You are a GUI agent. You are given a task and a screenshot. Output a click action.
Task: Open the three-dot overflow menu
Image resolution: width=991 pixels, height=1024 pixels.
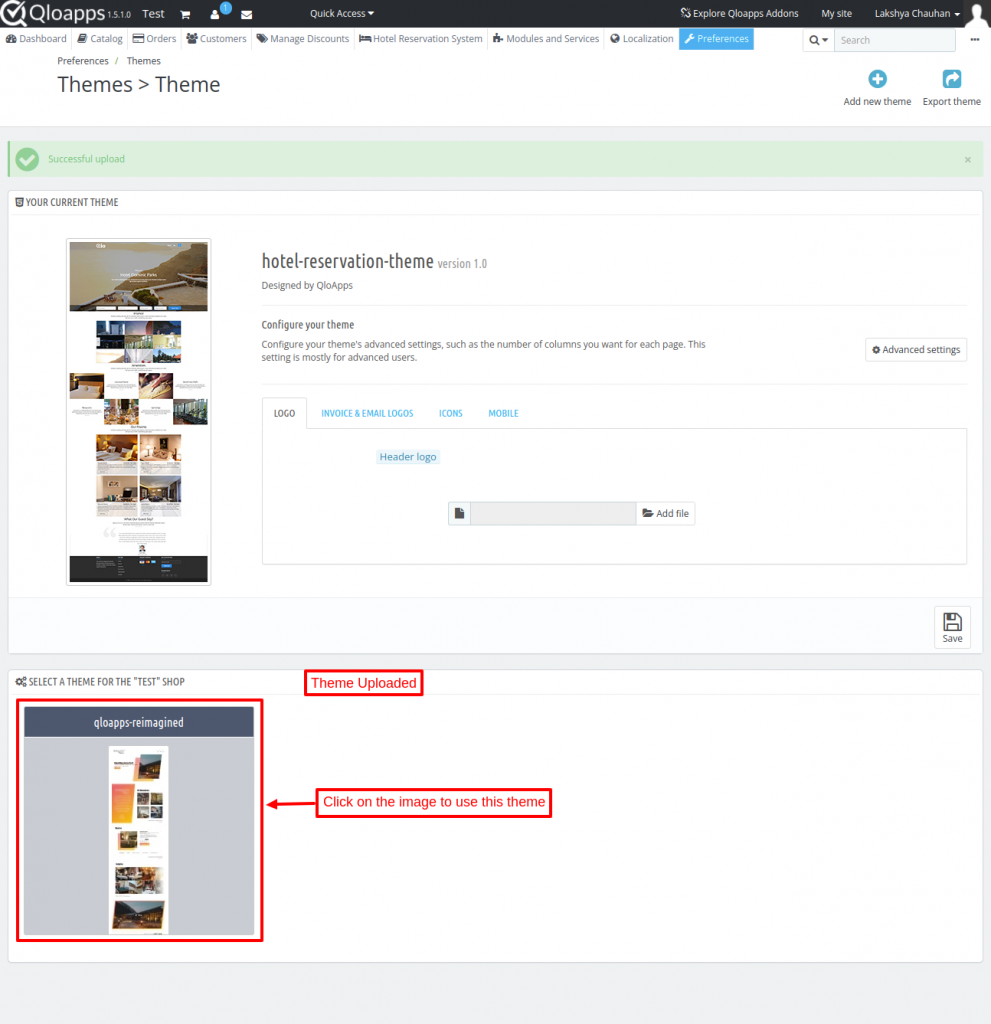[974, 39]
